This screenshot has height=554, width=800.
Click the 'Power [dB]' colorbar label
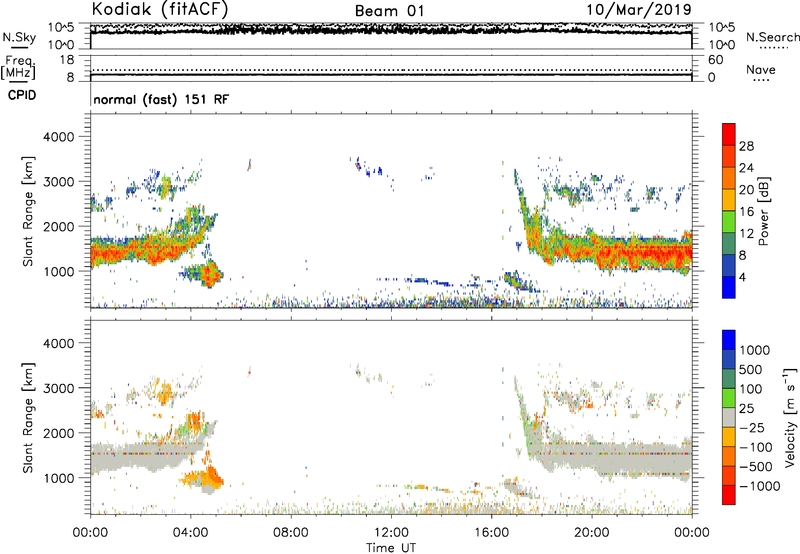coord(763,211)
